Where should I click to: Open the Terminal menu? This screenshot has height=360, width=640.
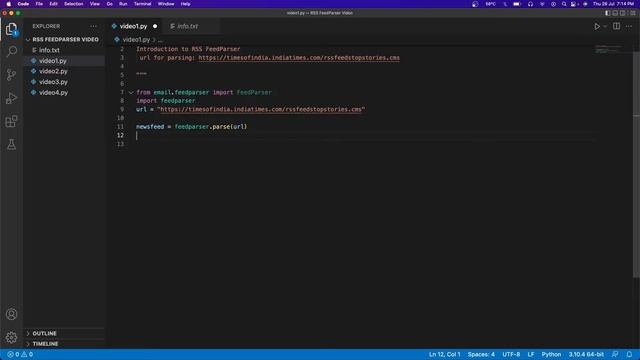[142, 4]
